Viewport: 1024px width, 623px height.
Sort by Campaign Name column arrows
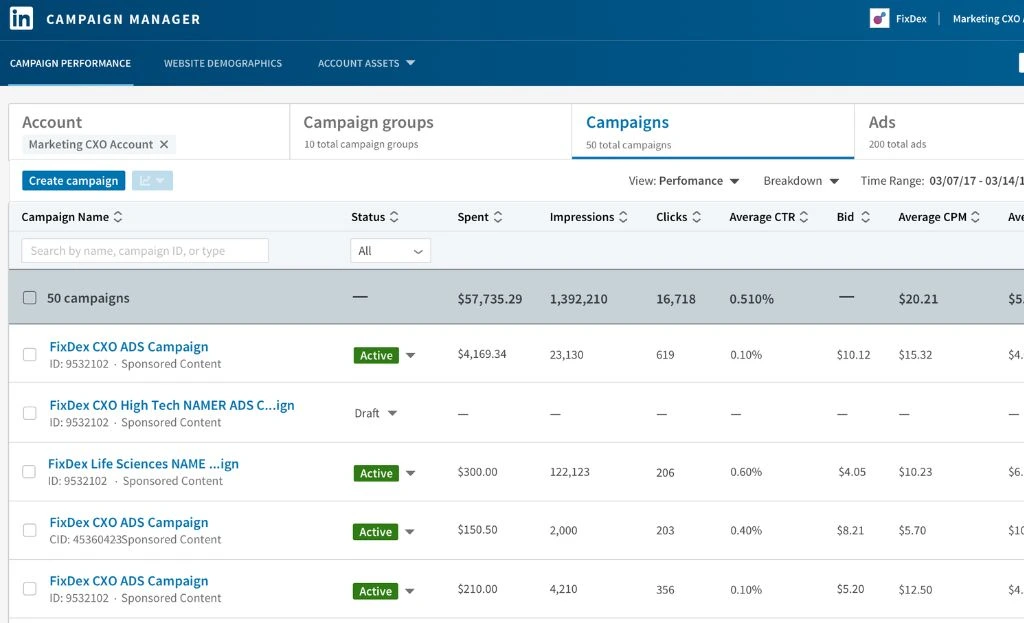click(x=118, y=217)
